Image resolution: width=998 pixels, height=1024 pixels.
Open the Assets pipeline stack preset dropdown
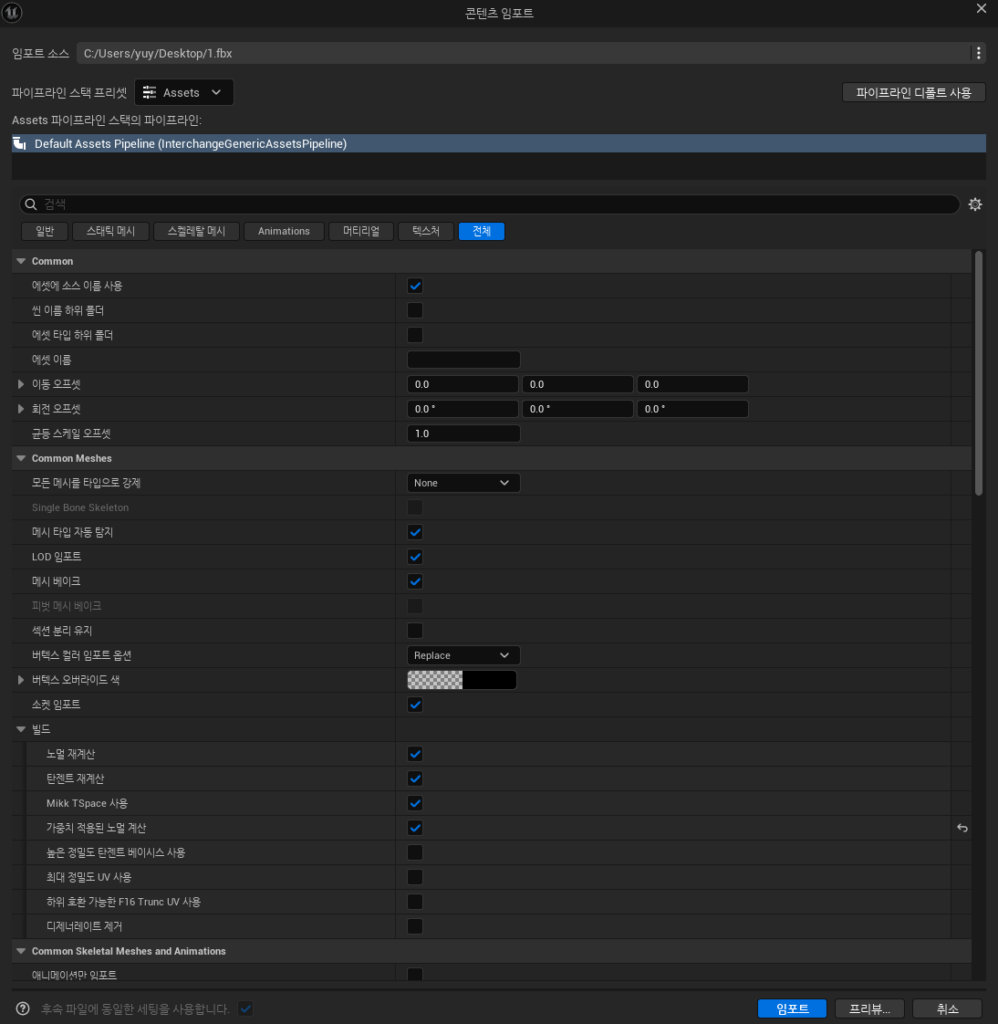184,93
